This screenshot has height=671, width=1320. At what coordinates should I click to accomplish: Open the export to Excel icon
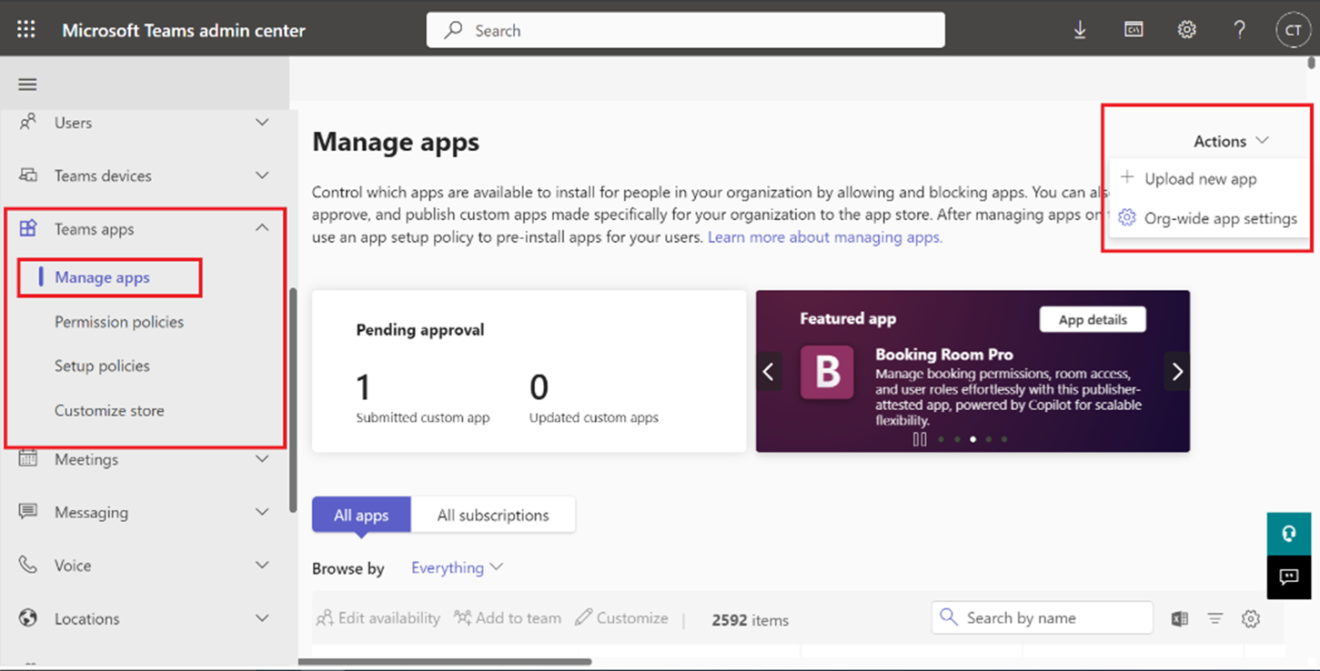pyautogui.click(x=1179, y=618)
